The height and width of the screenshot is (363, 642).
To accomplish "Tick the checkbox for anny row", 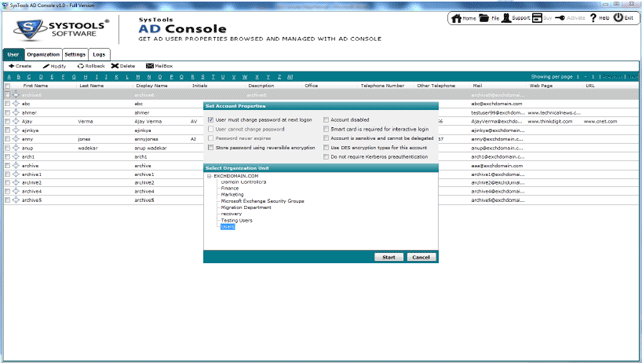I will coord(7,139).
